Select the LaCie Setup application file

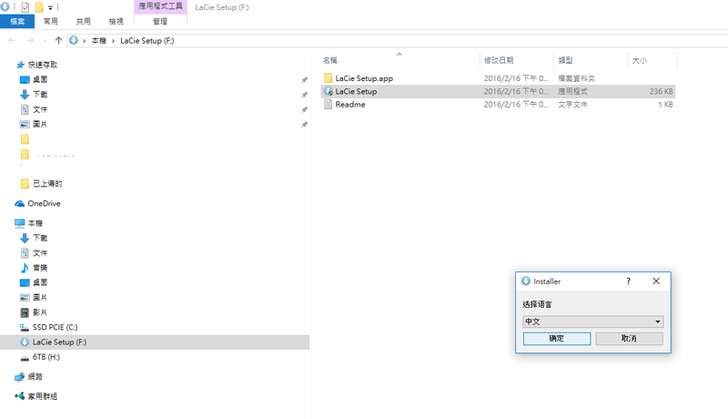coord(356,92)
